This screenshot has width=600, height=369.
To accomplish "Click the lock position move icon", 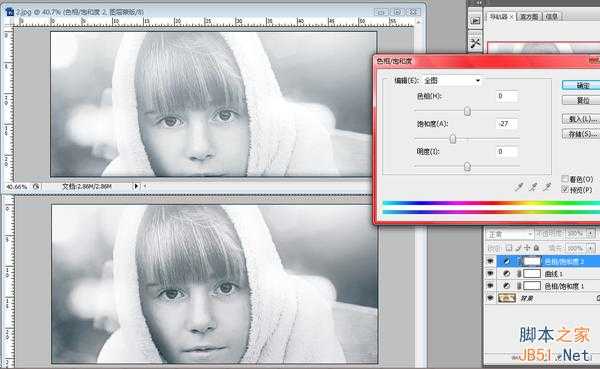I will tap(527, 248).
